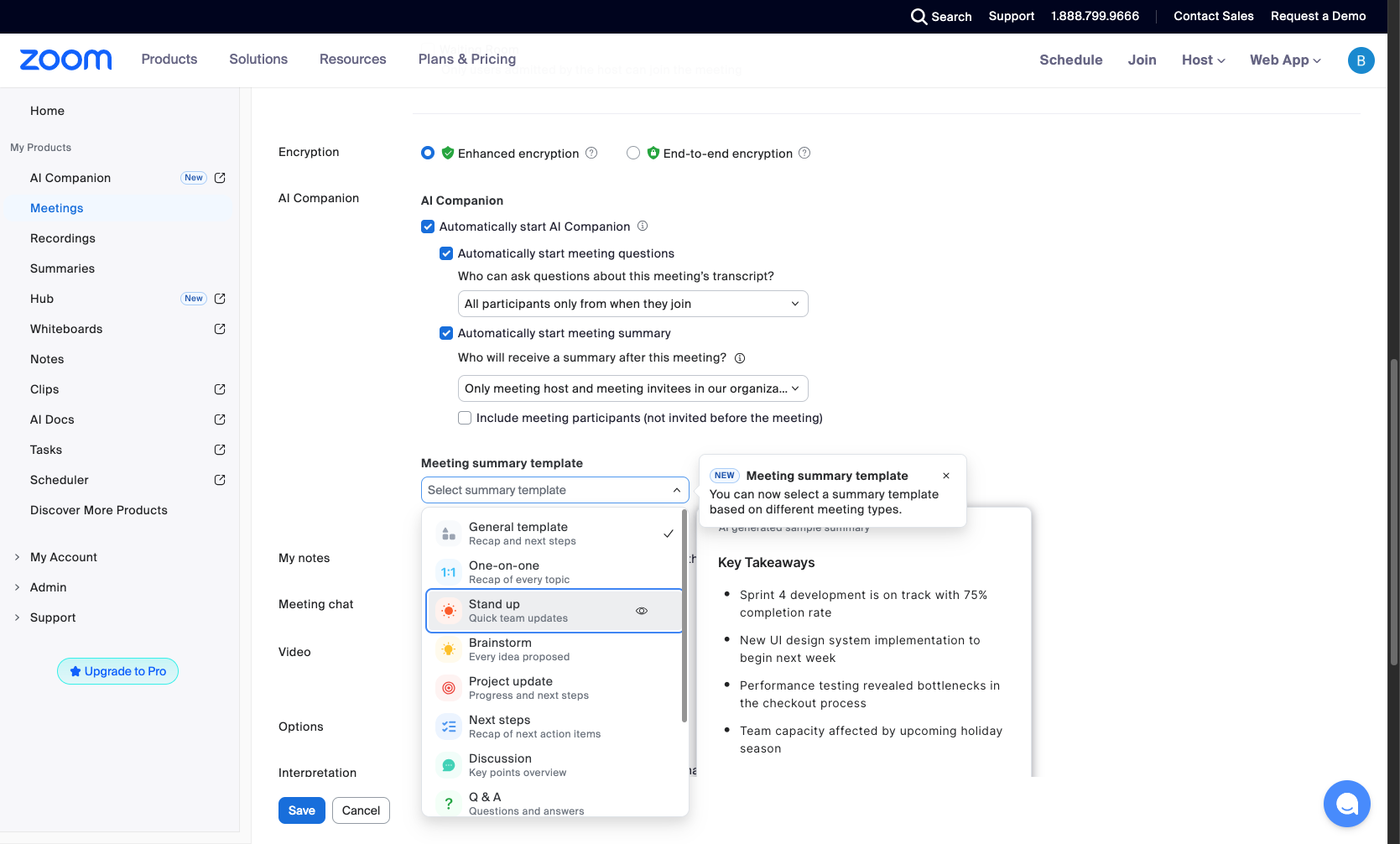The width and height of the screenshot is (1400, 844).
Task: Uncheck Automatically start AI Companion
Action: pyautogui.click(x=428, y=227)
